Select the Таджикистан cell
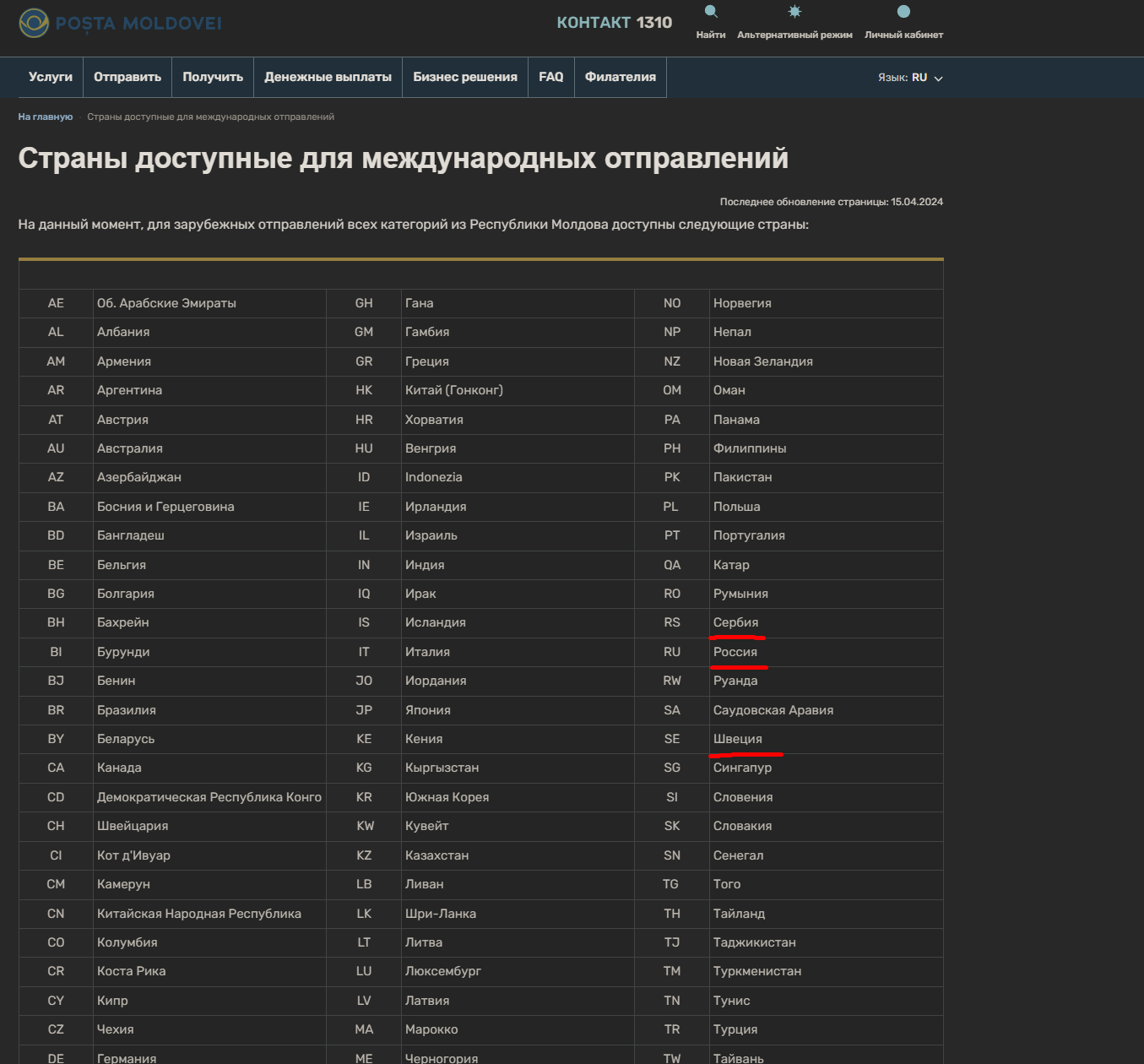1144x1064 pixels. tap(827, 942)
